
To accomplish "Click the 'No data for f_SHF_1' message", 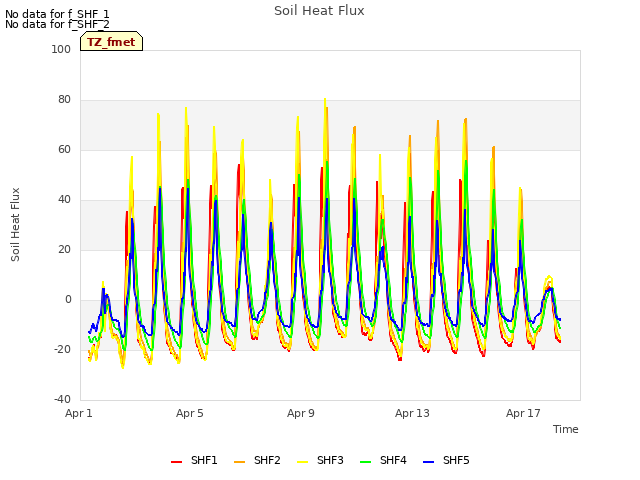I will (x=57, y=14).
